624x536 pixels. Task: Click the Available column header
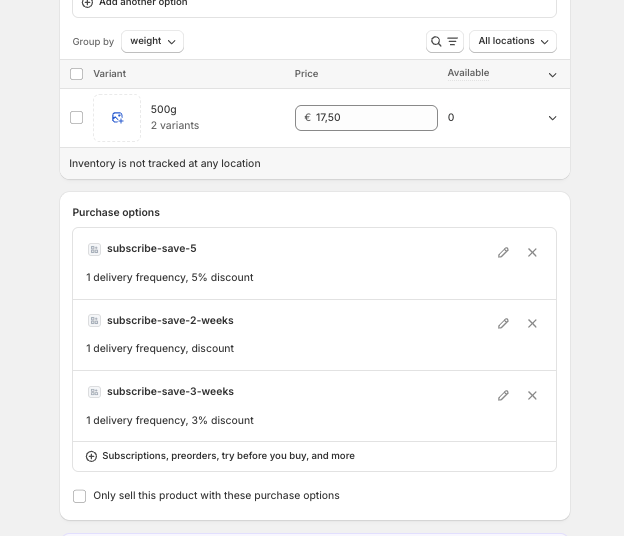click(468, 73)
